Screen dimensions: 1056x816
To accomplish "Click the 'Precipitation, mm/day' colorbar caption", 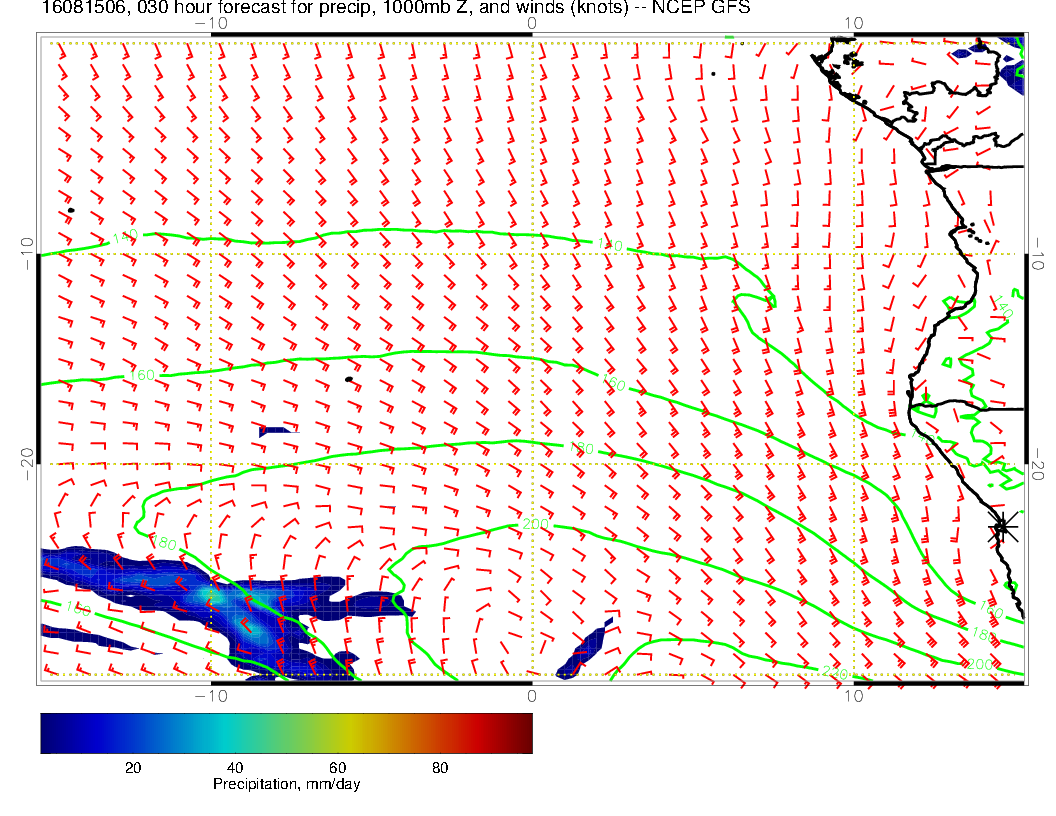I will pyautogui.click(x=286, y=785).
